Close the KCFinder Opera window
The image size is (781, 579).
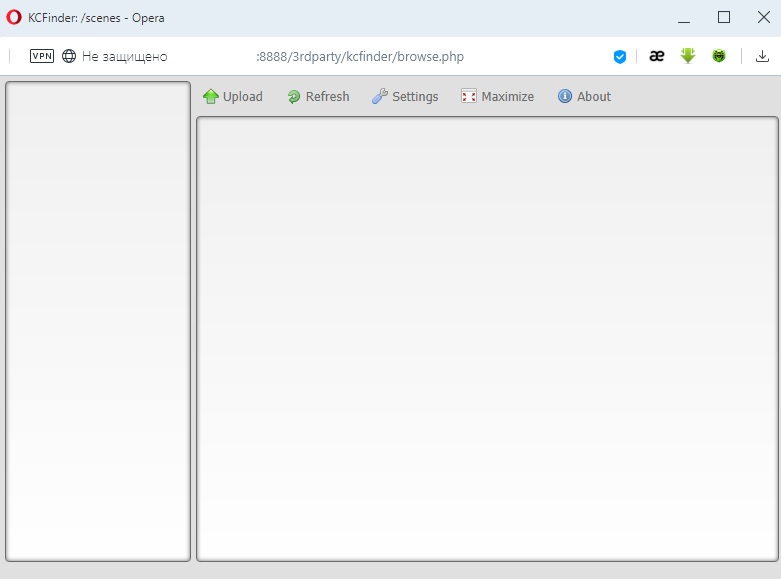pyautogui.click(x=763, y=17)
